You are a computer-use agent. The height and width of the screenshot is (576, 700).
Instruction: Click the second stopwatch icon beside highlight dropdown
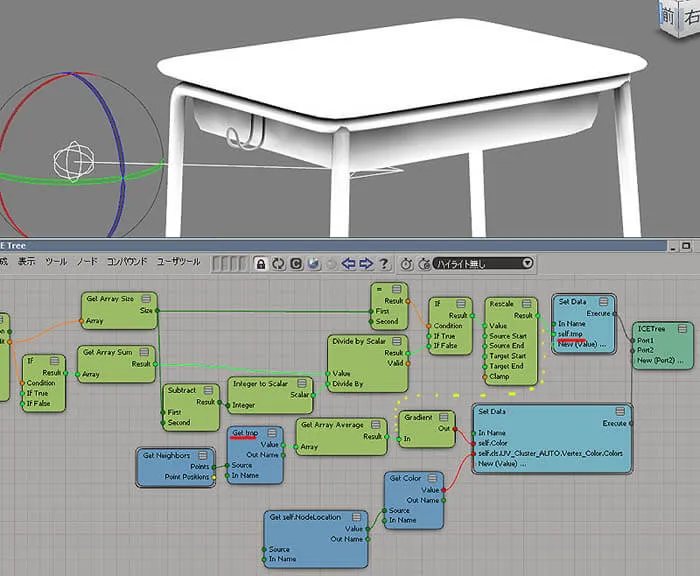[424, 264]
